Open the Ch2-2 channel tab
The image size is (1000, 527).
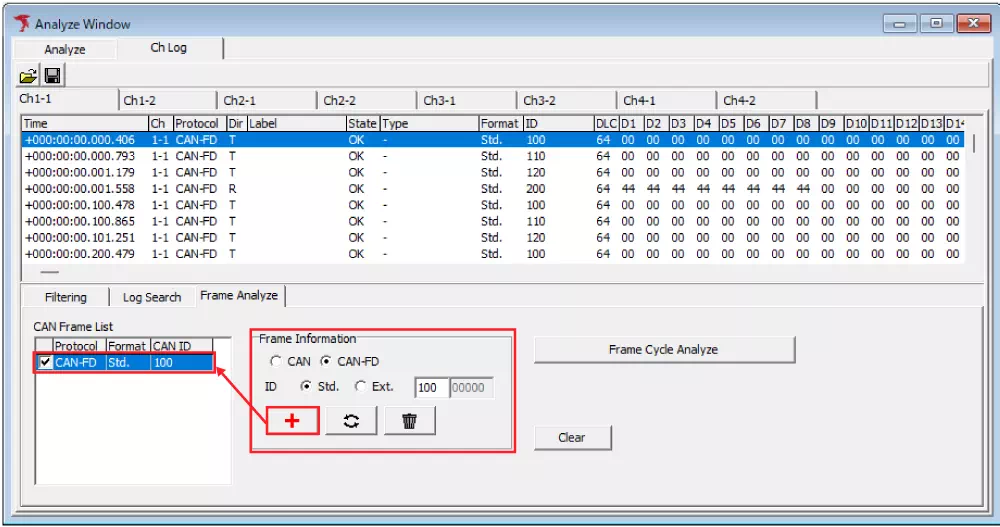coord(368,100)
